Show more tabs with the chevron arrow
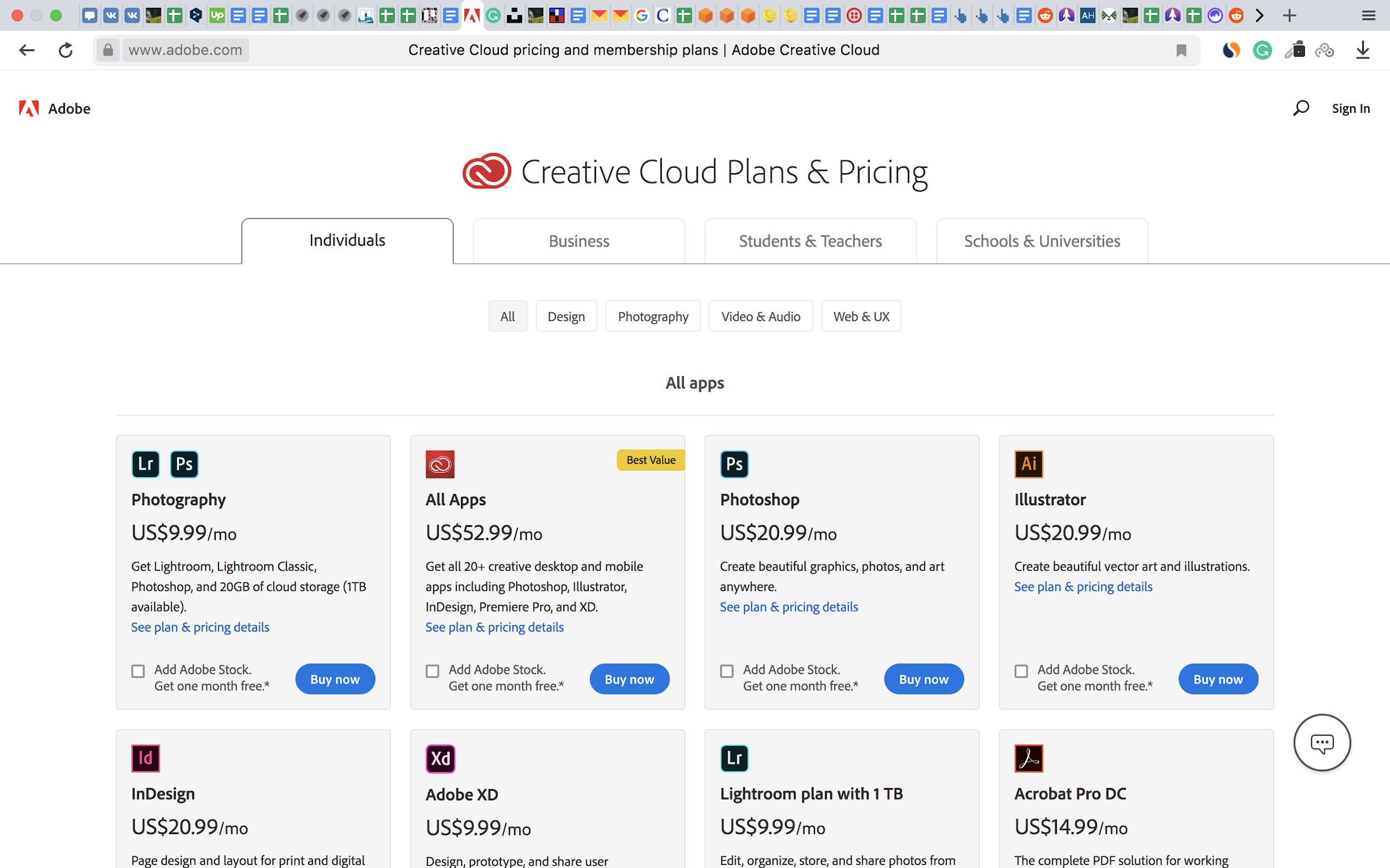 pyautogui.click(x=1259, y=16)
